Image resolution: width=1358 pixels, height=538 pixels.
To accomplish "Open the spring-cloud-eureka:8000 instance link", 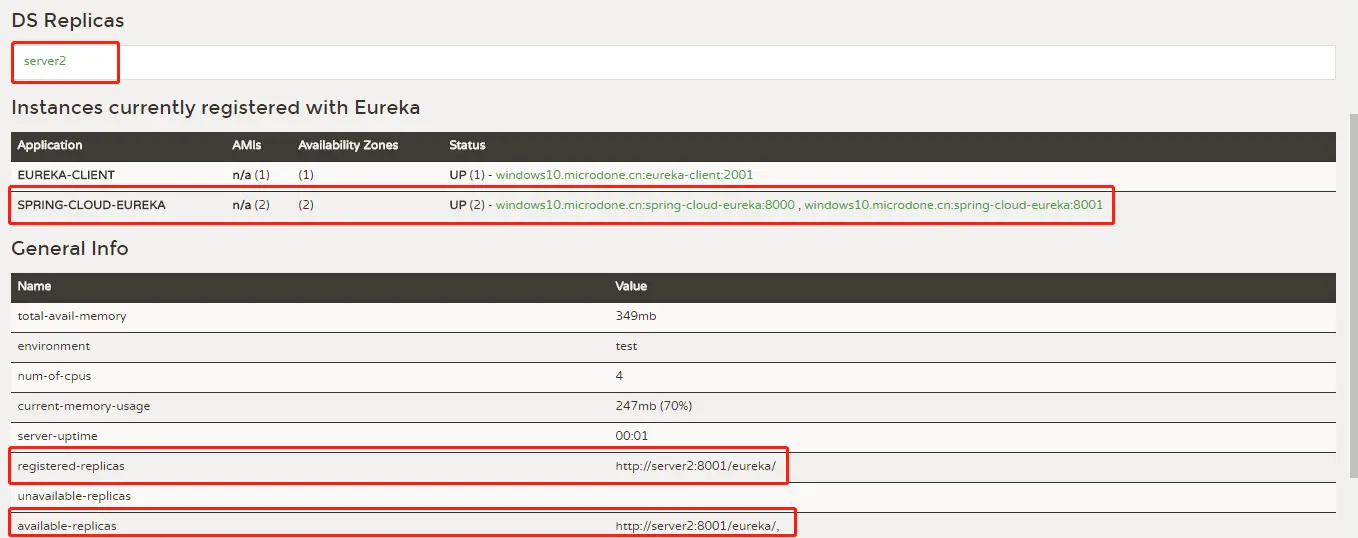I will (645, 205).
